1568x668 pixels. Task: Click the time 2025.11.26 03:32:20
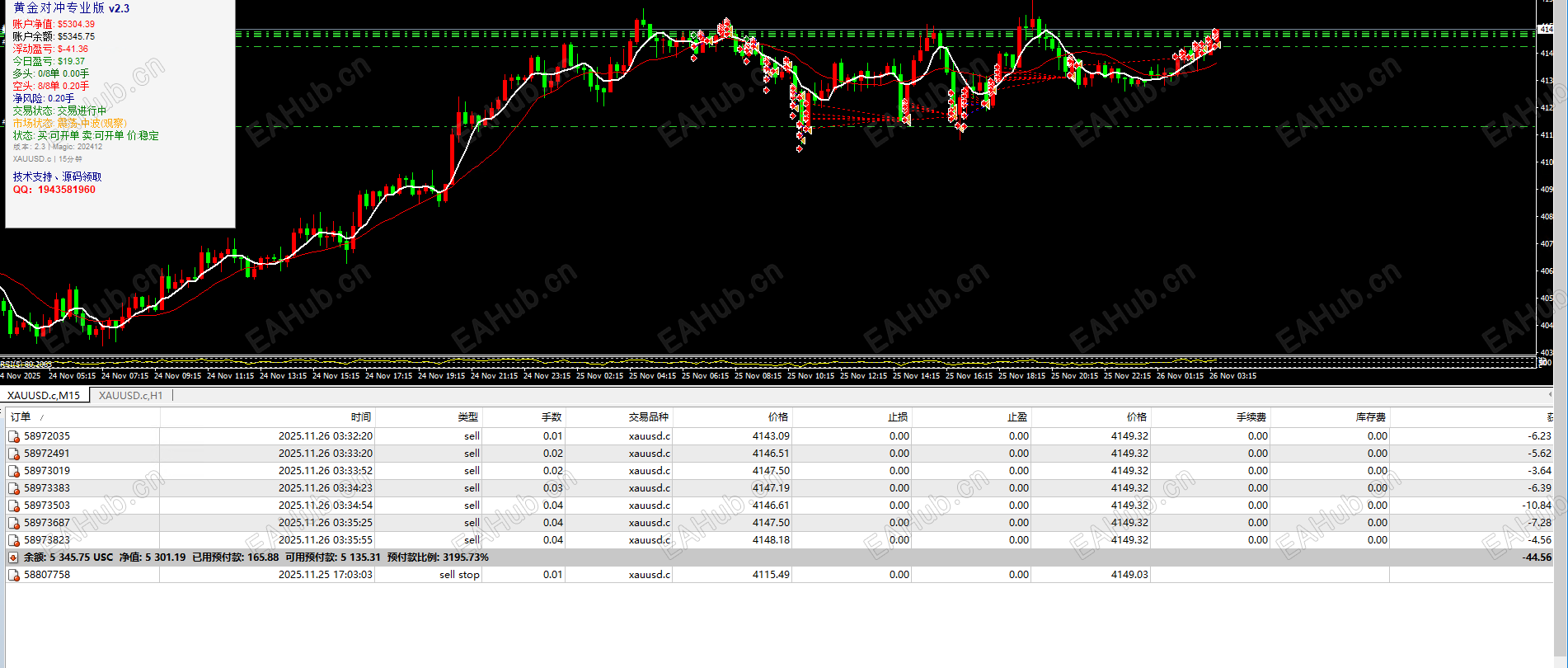[326, 436]
